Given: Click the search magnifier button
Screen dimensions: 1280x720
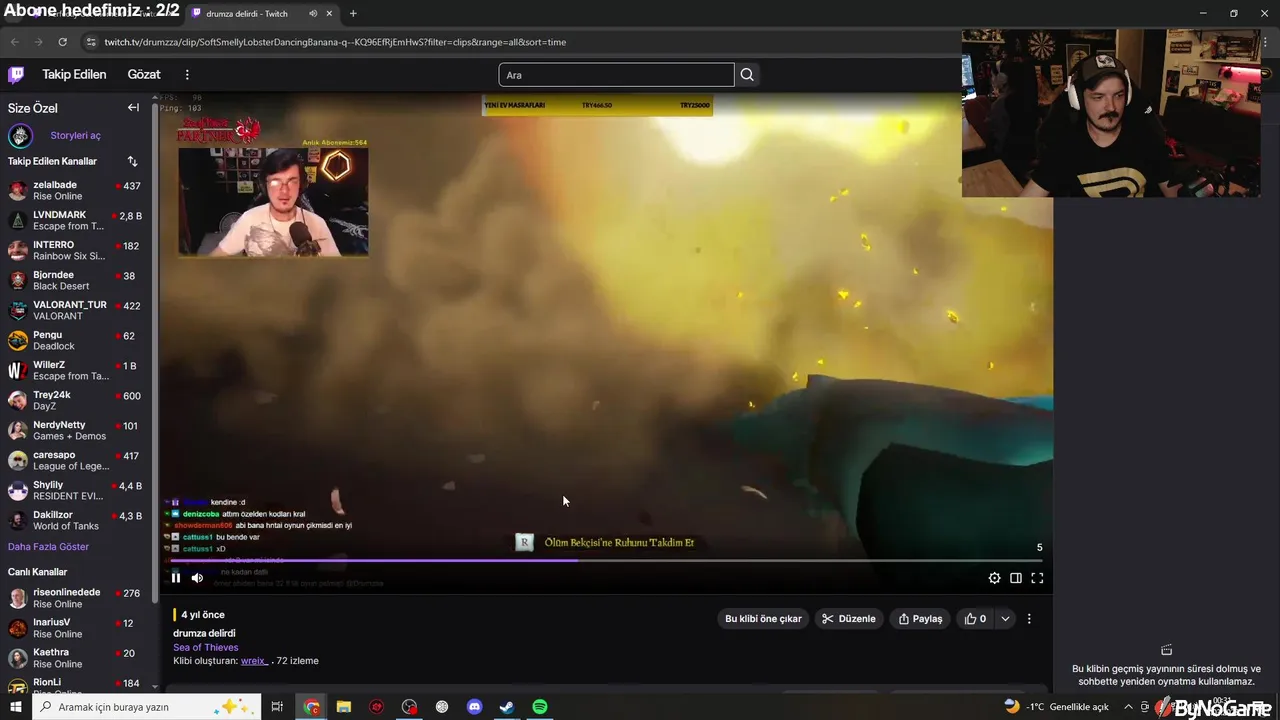Looking at the screenshot, I should 747,75.
